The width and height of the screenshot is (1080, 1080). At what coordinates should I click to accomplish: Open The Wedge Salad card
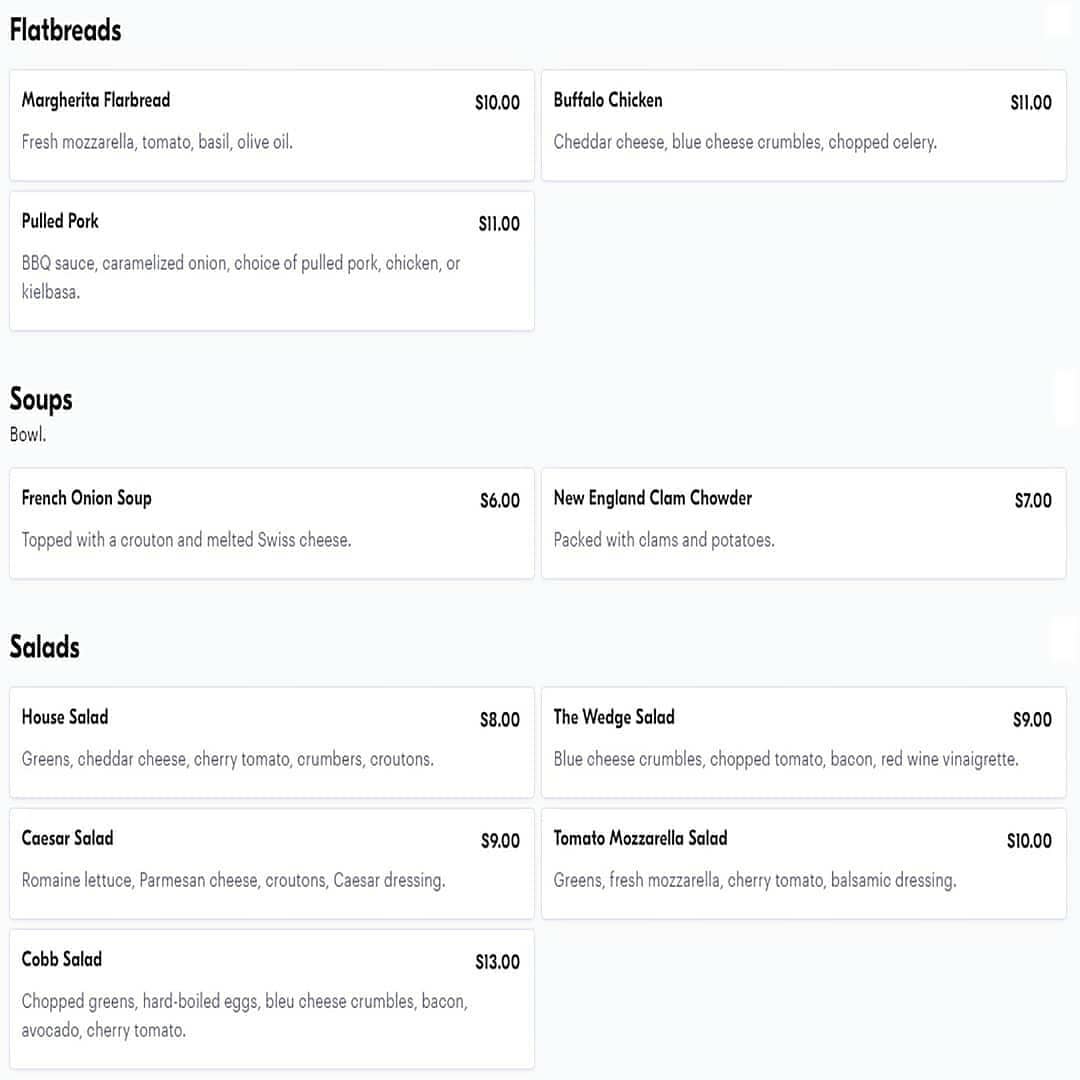coord(803,742)
